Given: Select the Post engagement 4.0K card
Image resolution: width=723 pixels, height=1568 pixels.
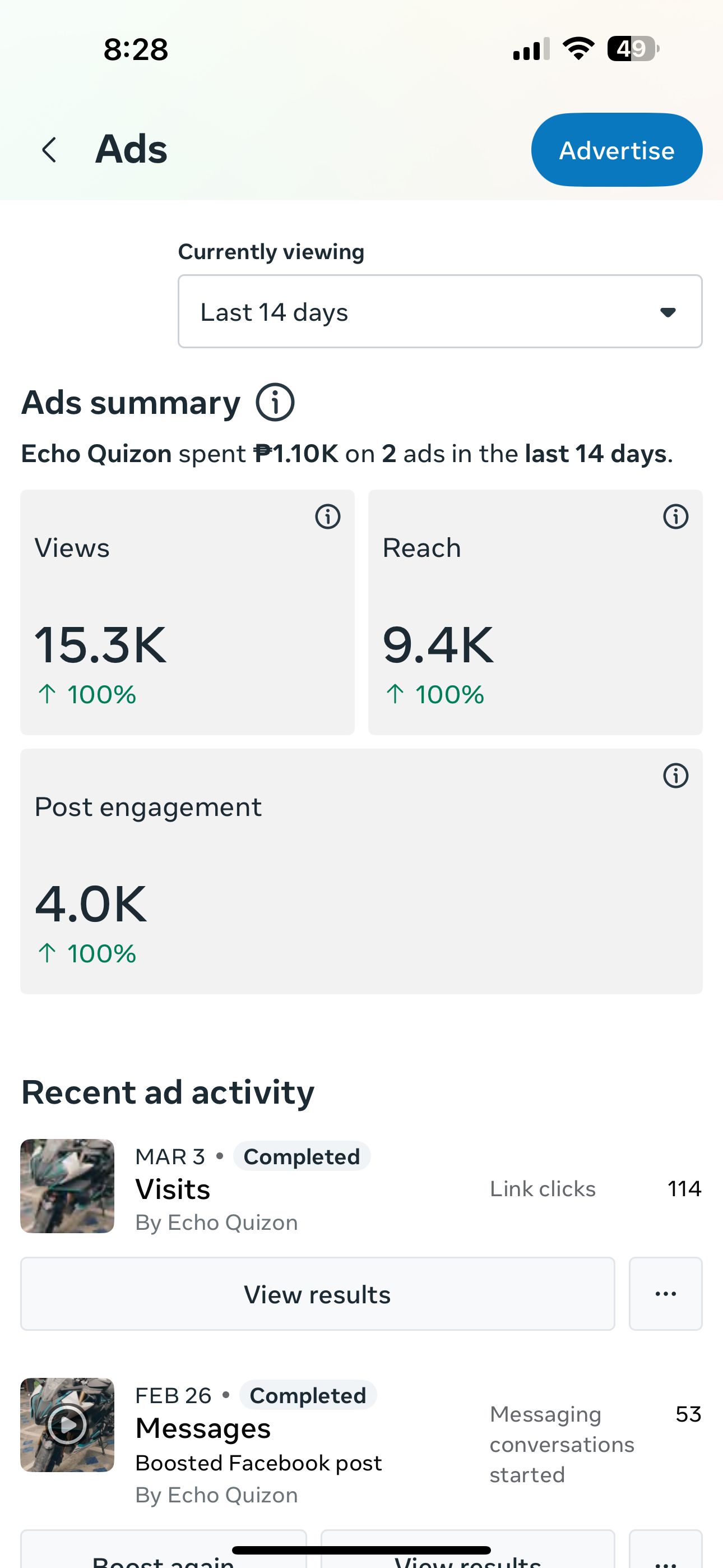Looking at the screenshot, I should tap(361, 871).
